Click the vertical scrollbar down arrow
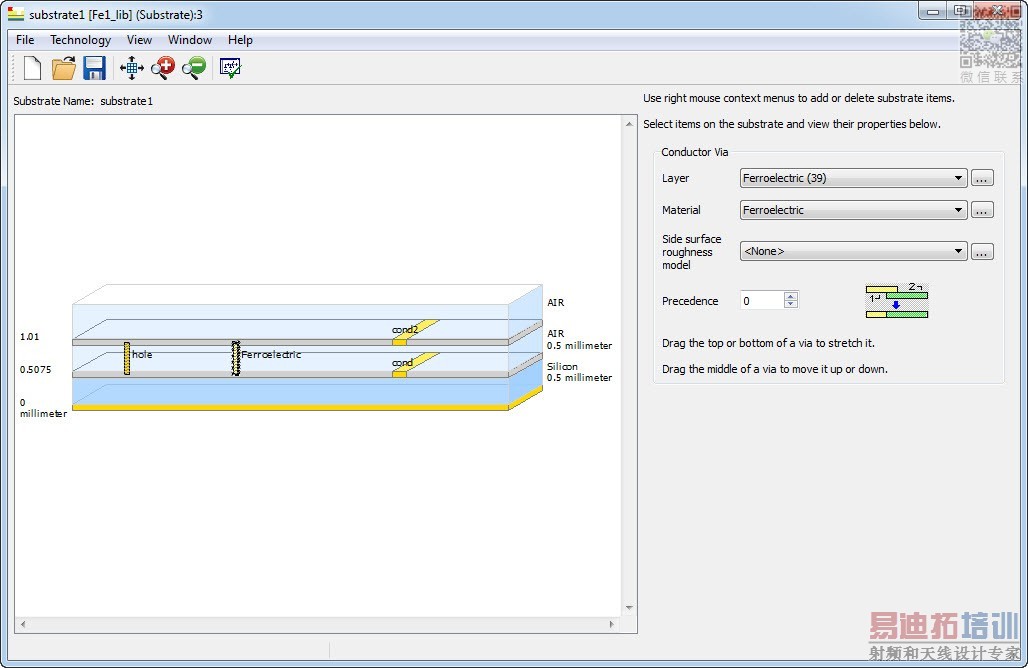The width and height of the screenshot is (1028, 668). click(629, 608)
